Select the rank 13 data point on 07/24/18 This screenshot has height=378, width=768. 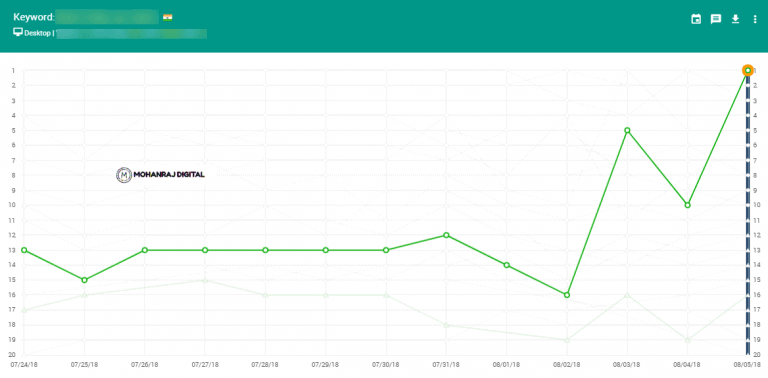[x=24, y=250]
